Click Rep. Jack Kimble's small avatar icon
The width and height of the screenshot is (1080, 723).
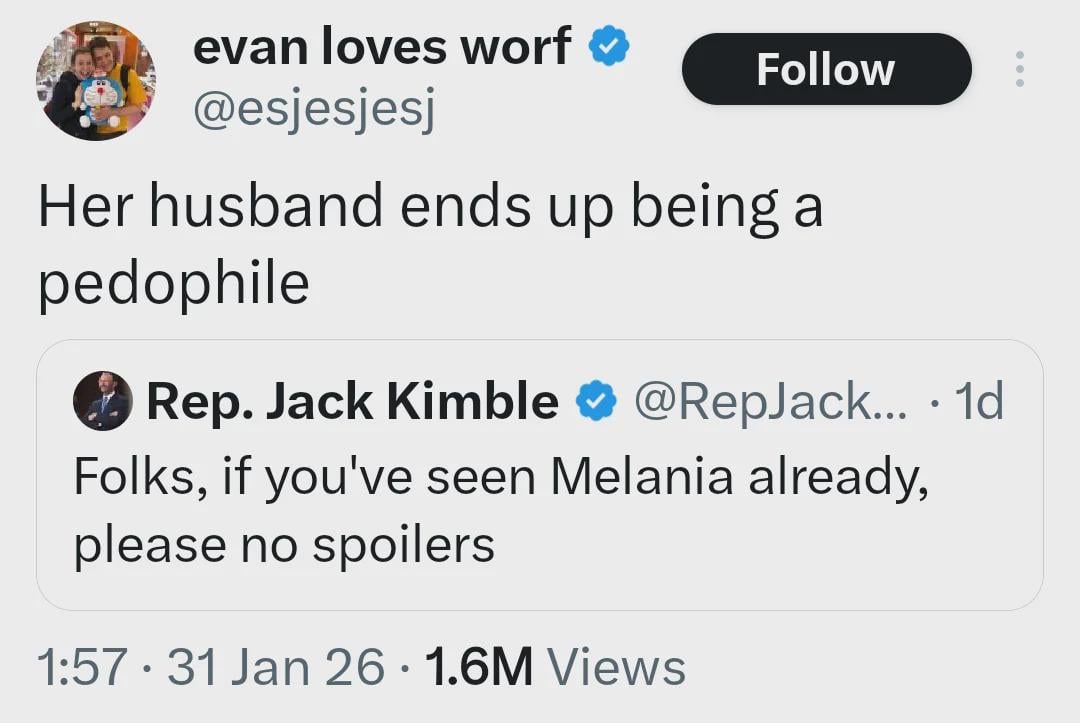point(103,401)
